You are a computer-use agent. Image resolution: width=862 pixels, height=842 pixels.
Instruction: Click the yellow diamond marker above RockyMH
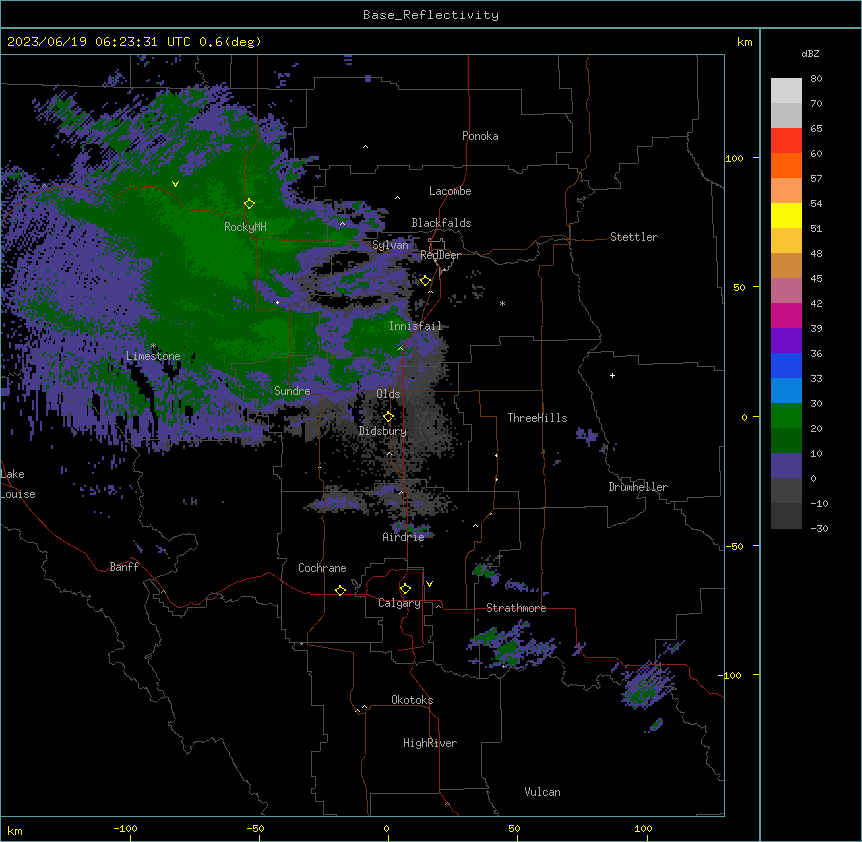[x=249, y=204]
